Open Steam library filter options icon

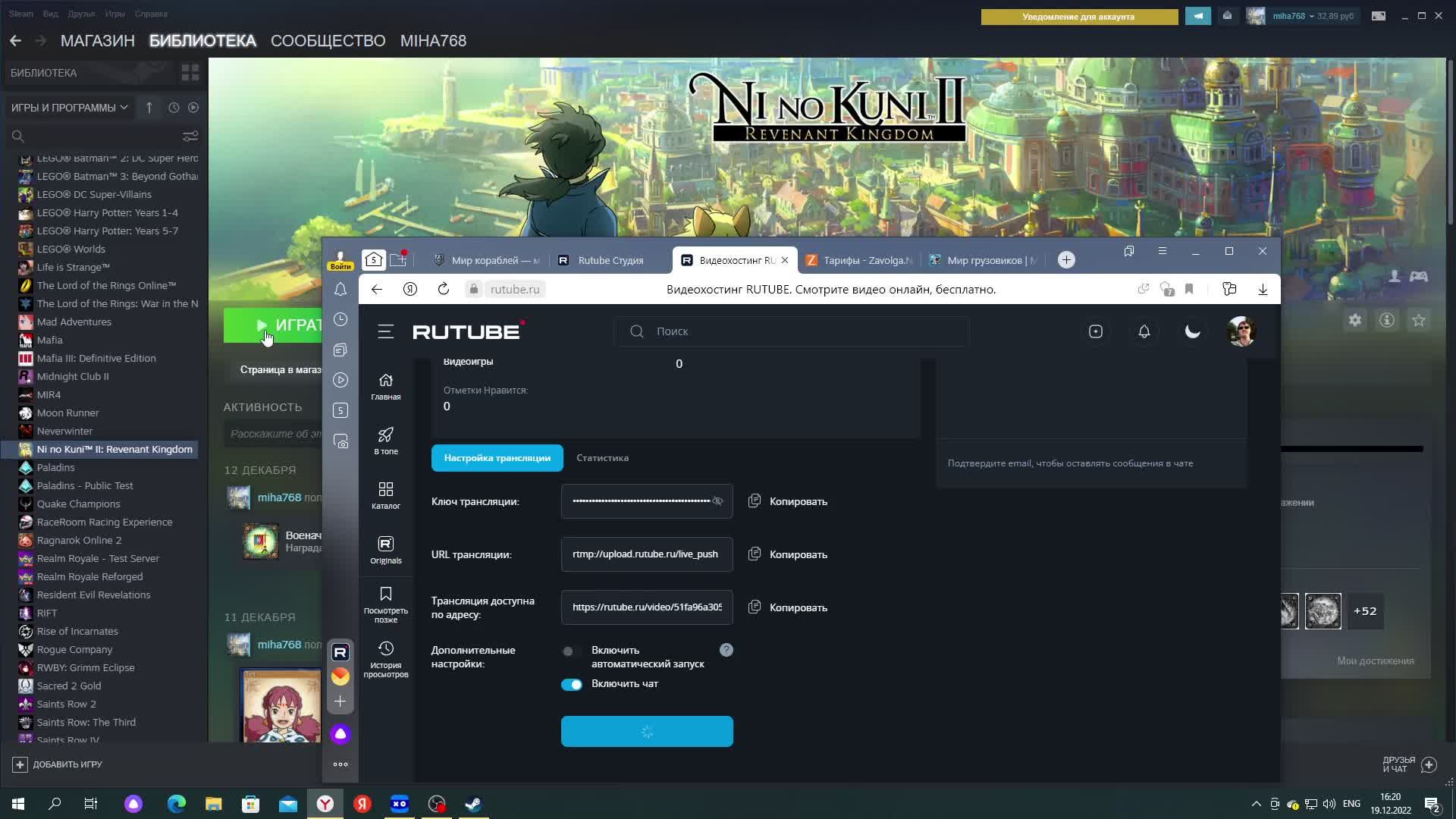point(190,136)
